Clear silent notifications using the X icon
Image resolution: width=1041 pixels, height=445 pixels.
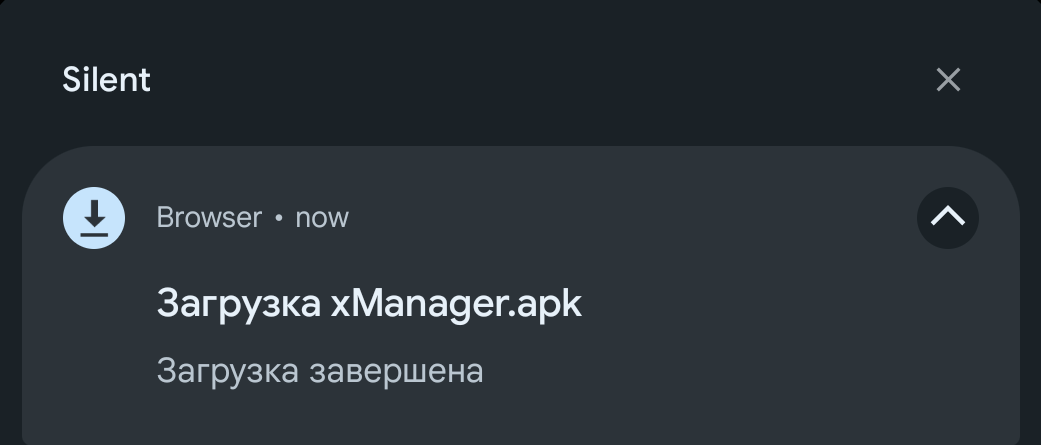(x=947, y=80)
